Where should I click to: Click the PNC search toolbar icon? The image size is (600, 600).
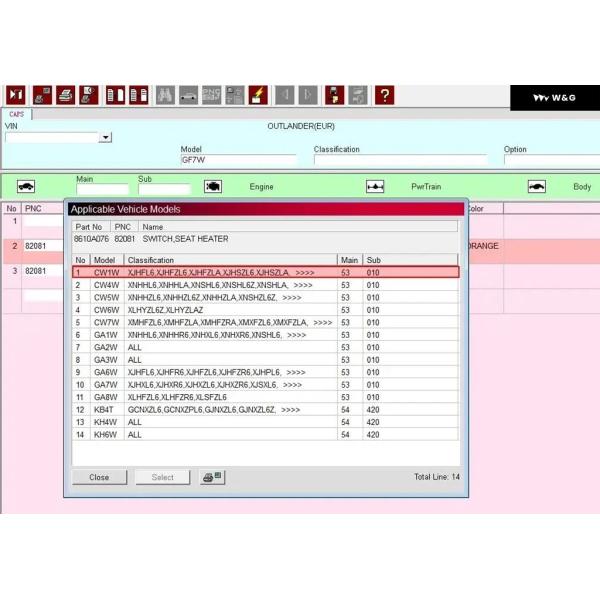(212, 95)
